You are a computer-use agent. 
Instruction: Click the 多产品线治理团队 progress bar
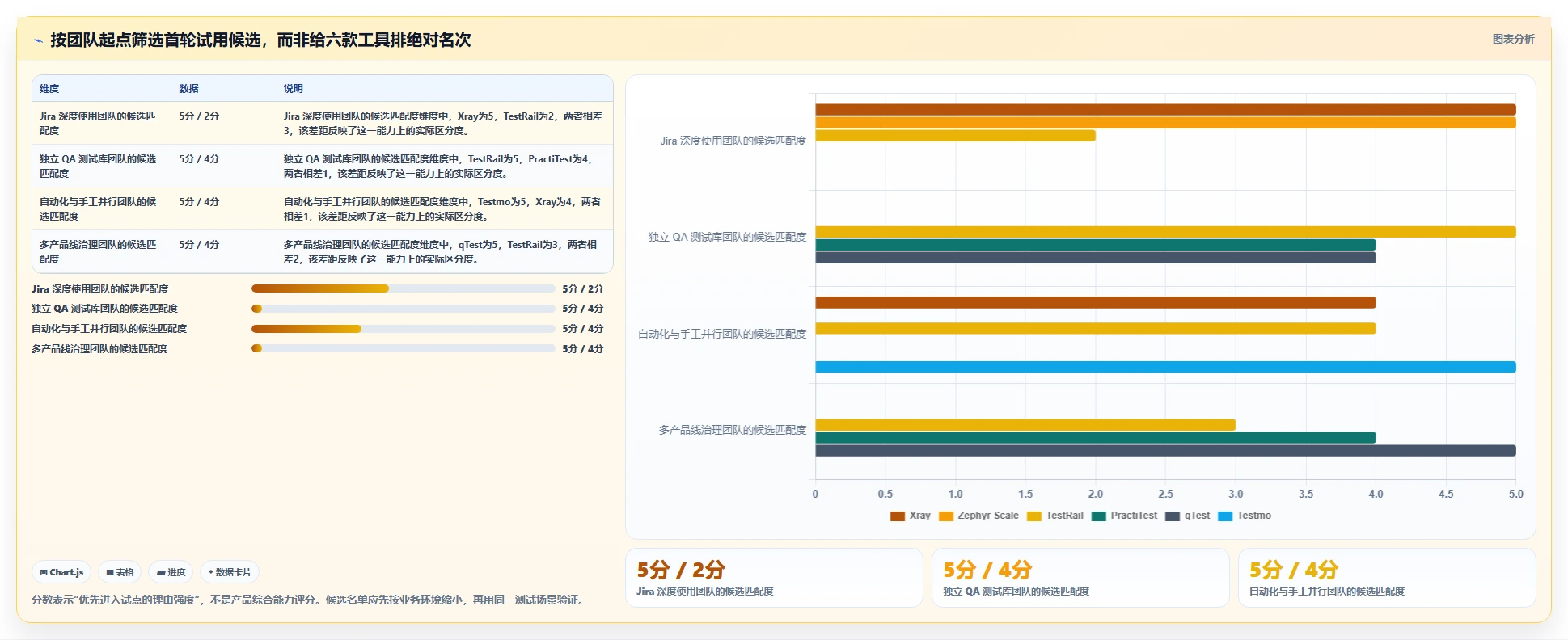404,349
